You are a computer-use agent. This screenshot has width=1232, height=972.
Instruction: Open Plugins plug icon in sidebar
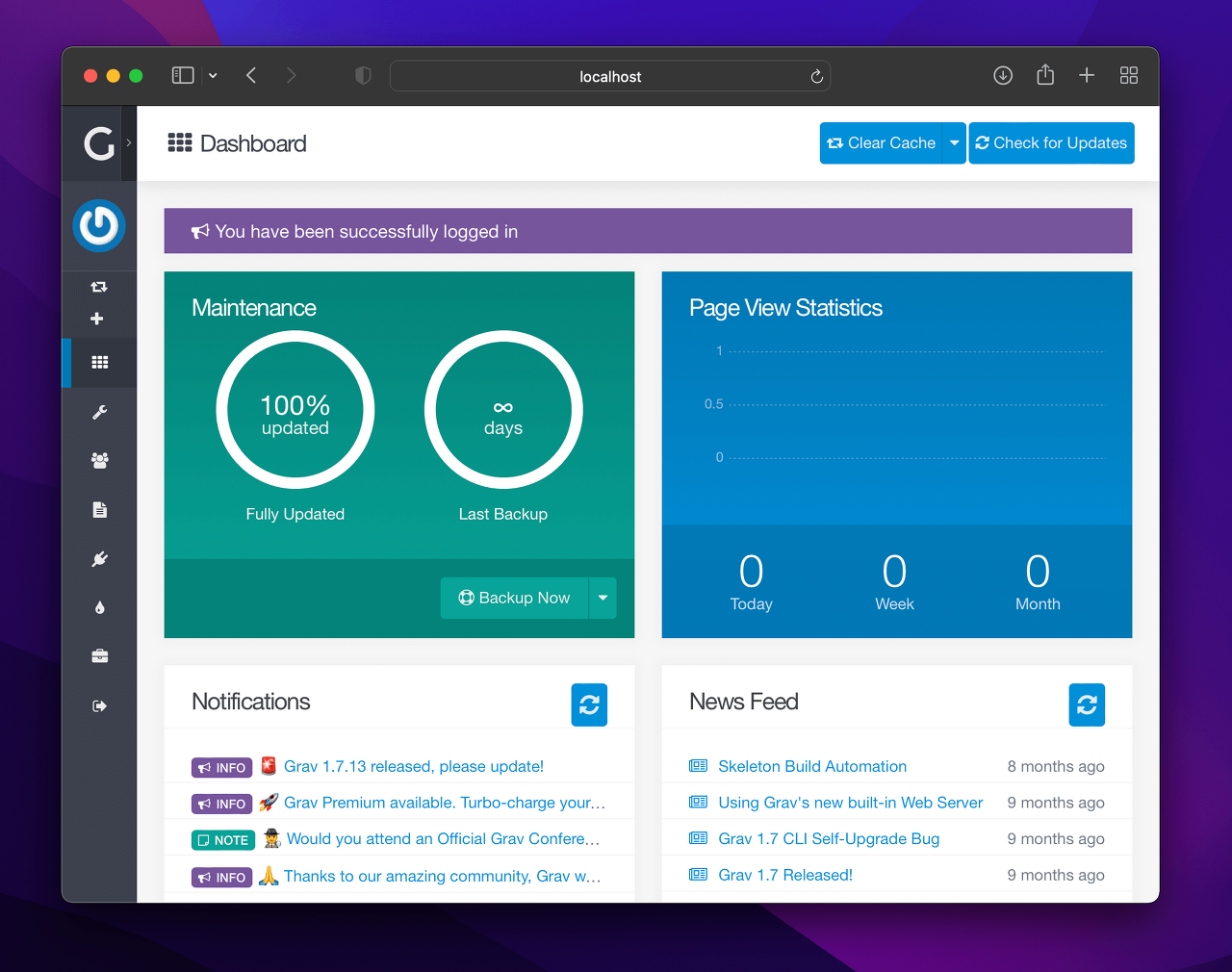coord(100,559)
